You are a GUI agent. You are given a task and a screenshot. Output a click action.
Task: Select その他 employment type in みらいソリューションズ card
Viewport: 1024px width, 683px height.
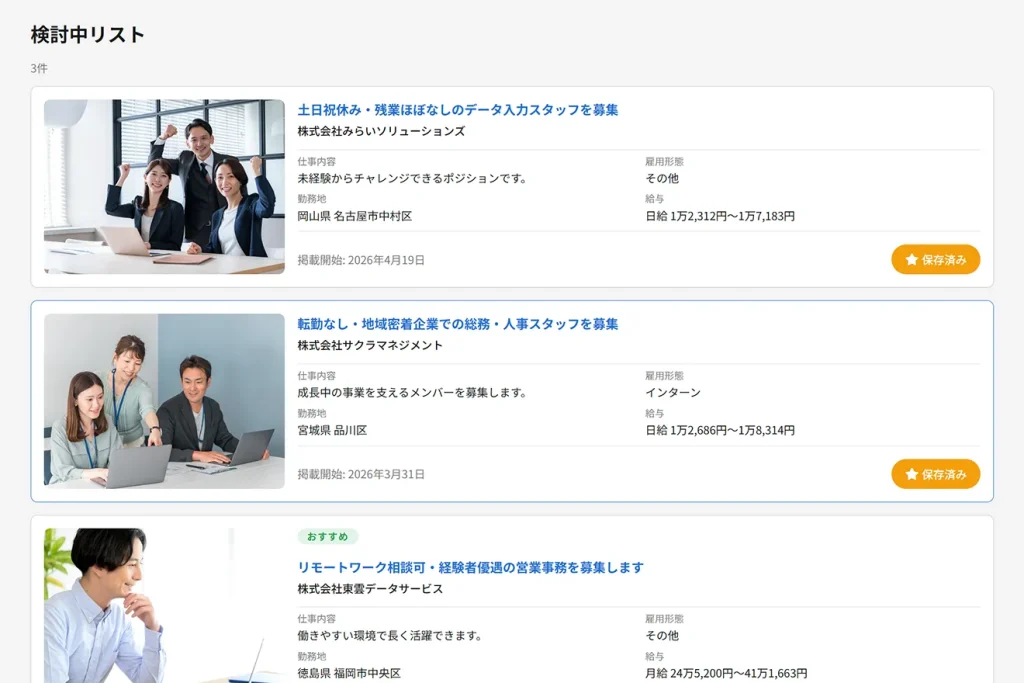pos(662,178)
